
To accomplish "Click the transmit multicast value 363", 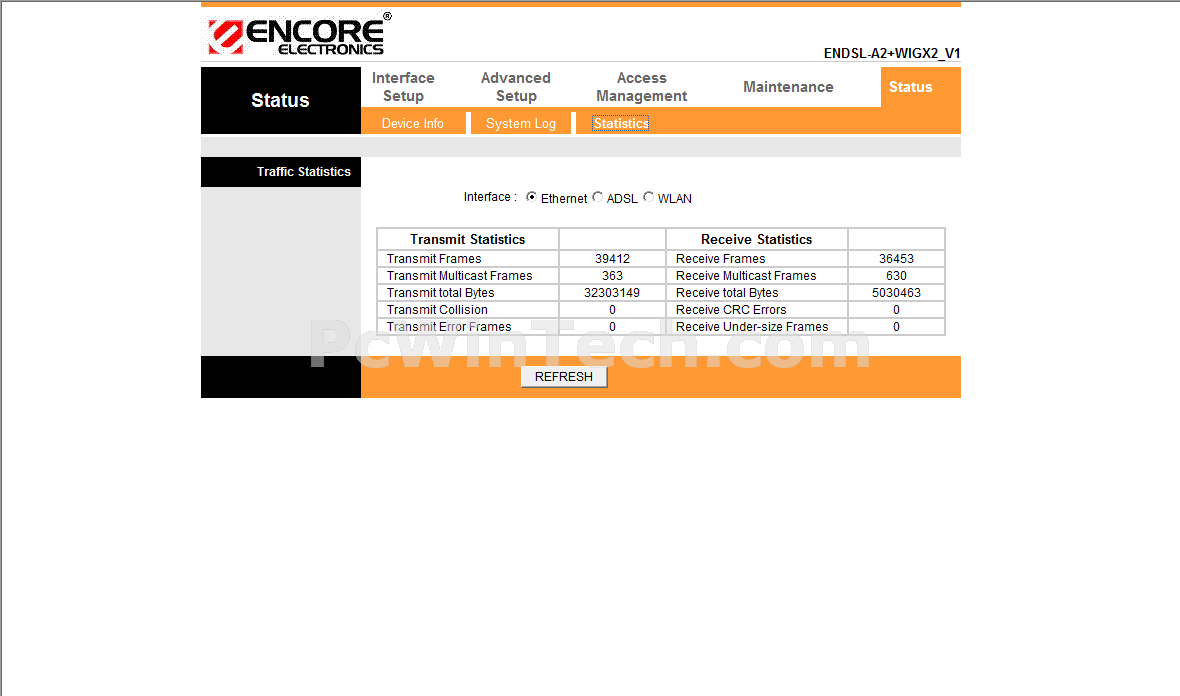I will tap(612, 276).
